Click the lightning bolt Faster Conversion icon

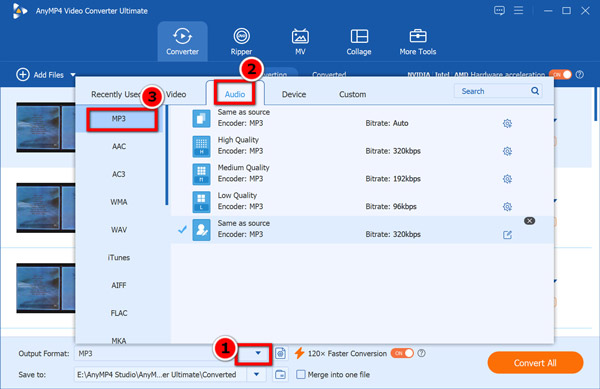pyautogui.click(x=299, y=353)
